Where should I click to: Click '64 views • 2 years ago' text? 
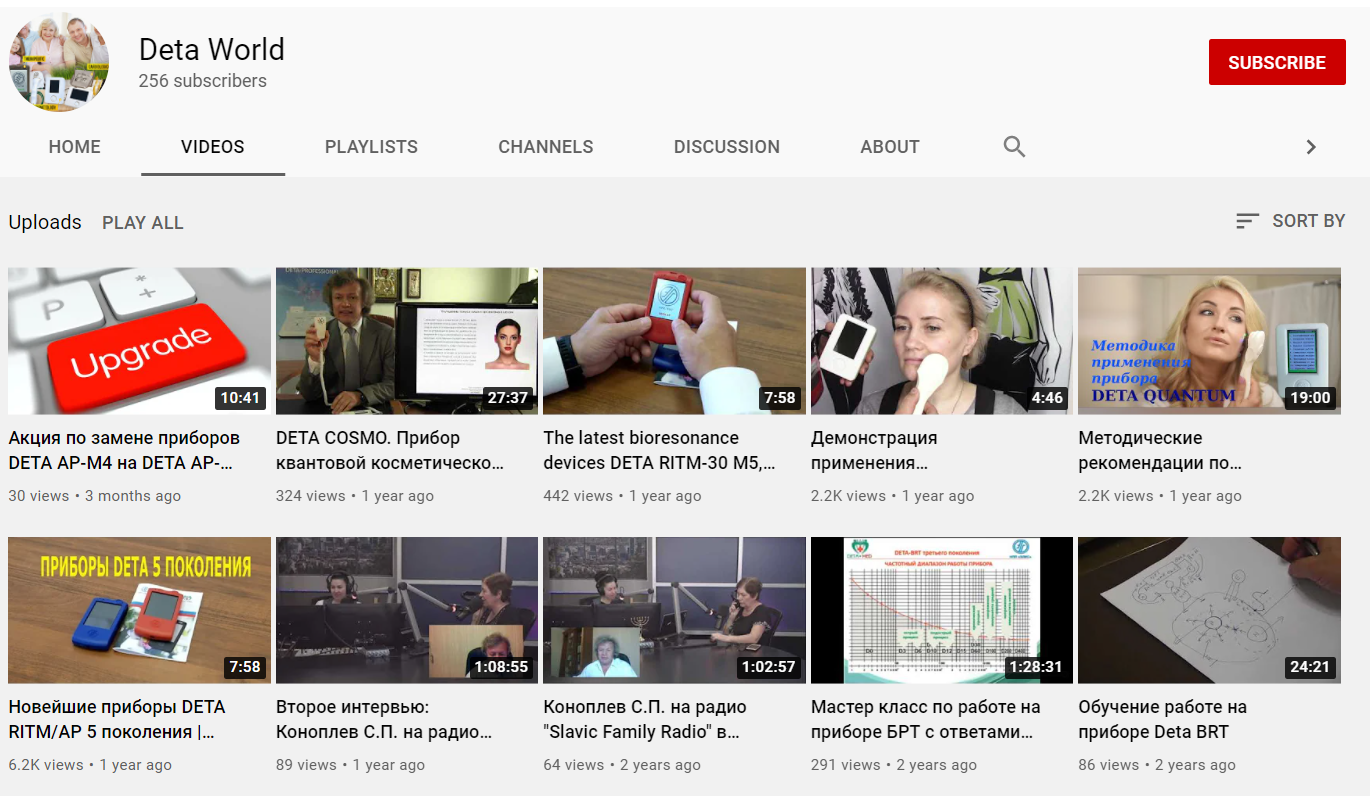click(x=622, y=765)
